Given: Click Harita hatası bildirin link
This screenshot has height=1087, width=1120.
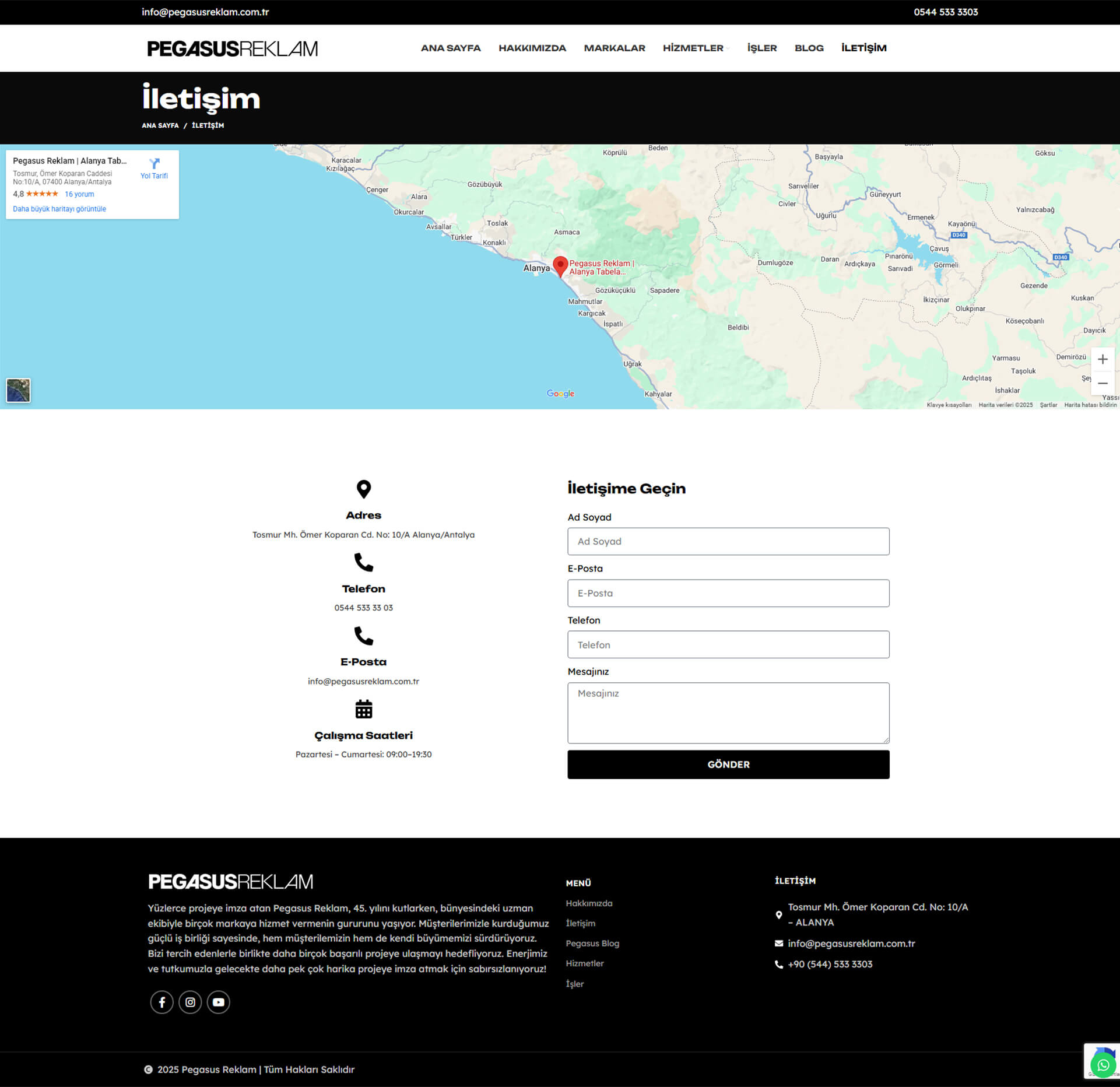Looking at the screenshot, I should point(1090,405).
